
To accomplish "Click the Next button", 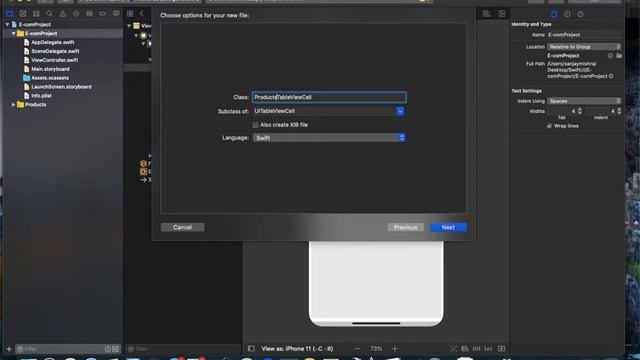I will coord(448,227).
